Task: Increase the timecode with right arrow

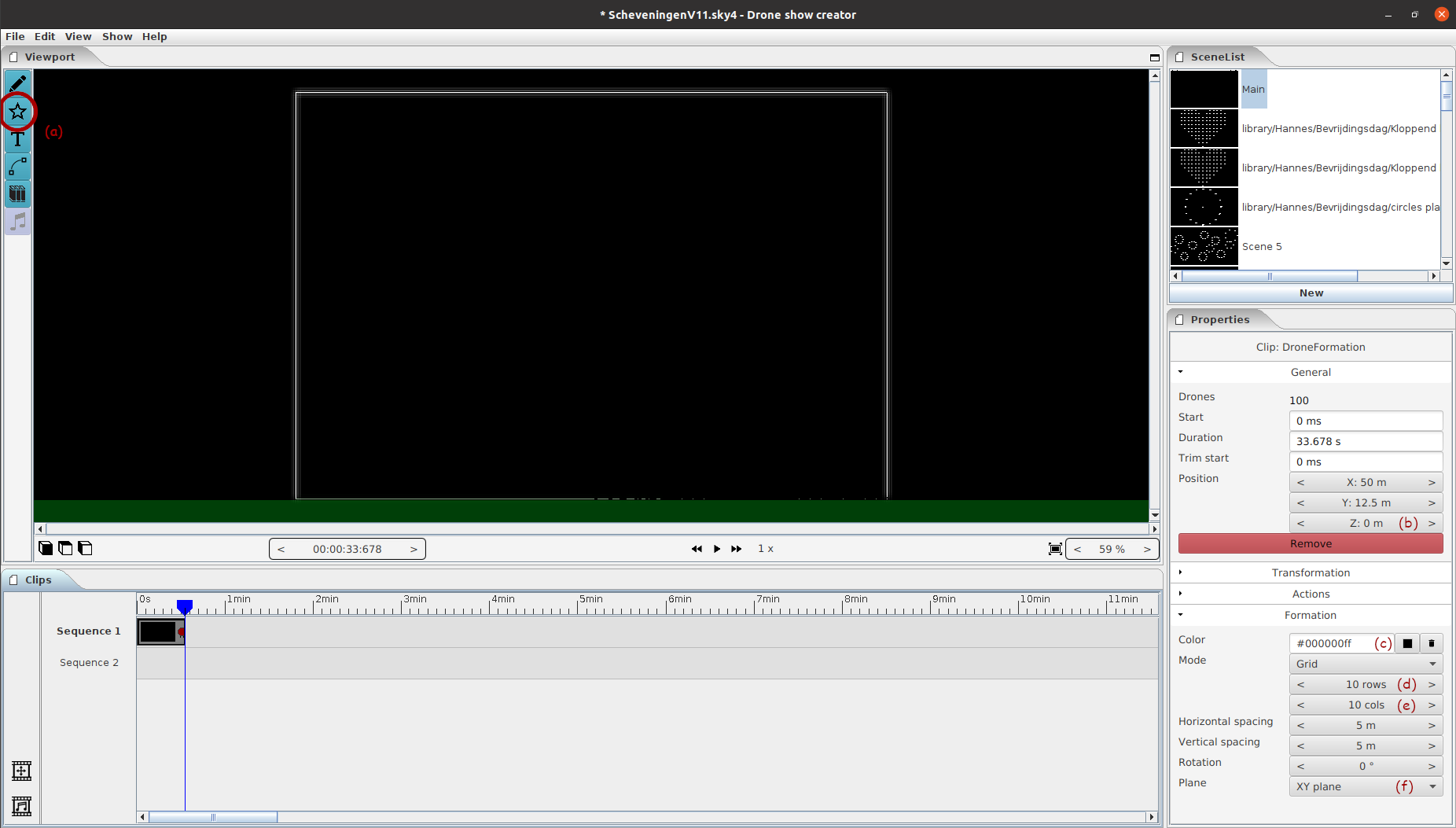Action: 414,549
